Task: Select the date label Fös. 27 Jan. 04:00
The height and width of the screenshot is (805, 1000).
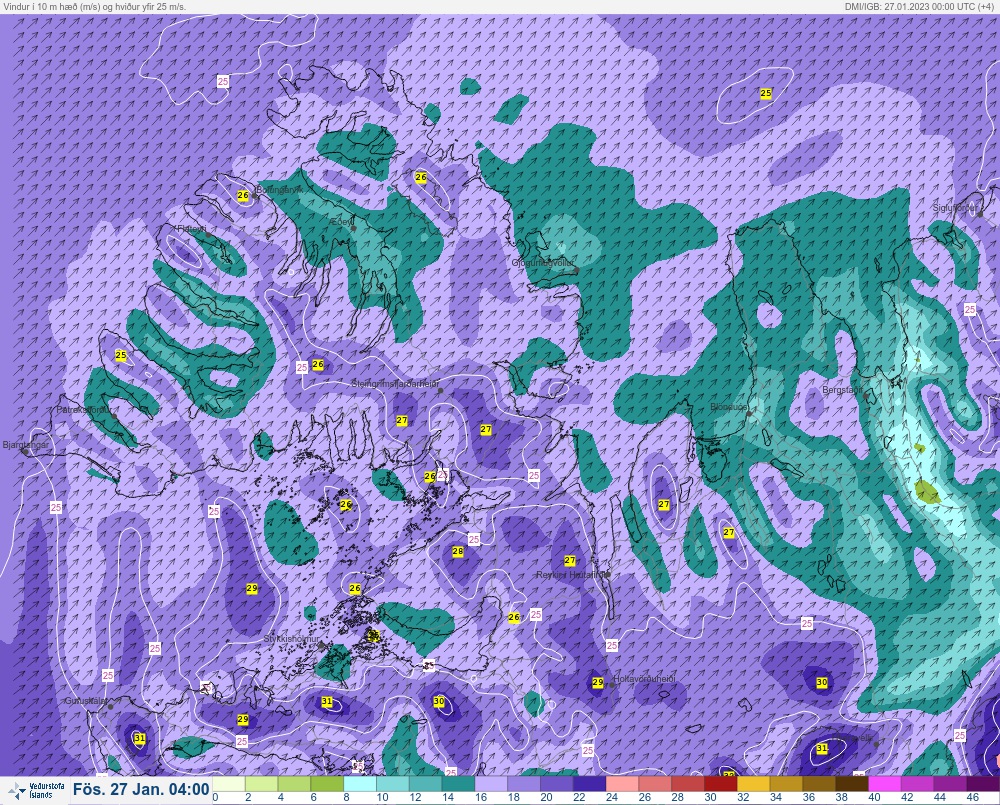Action: coord(140,790)
